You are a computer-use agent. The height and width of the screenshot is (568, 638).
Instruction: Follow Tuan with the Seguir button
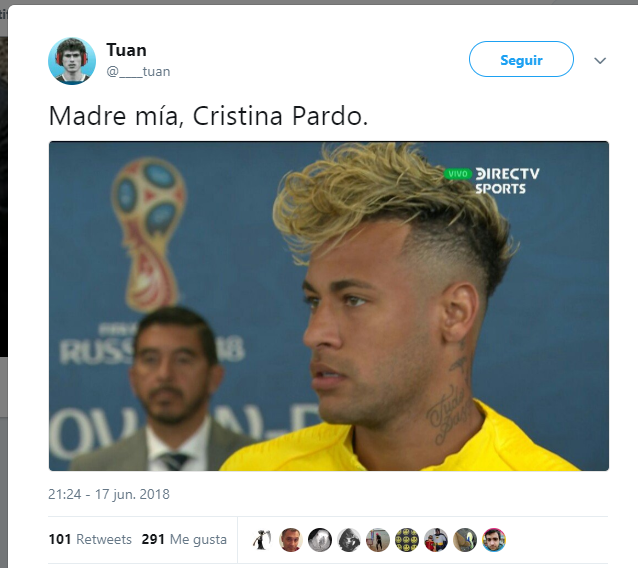tap(521, 59)
